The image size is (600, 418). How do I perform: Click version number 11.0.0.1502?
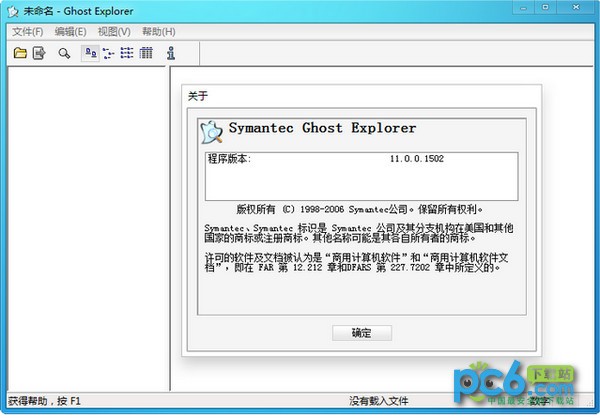point(417,158)
